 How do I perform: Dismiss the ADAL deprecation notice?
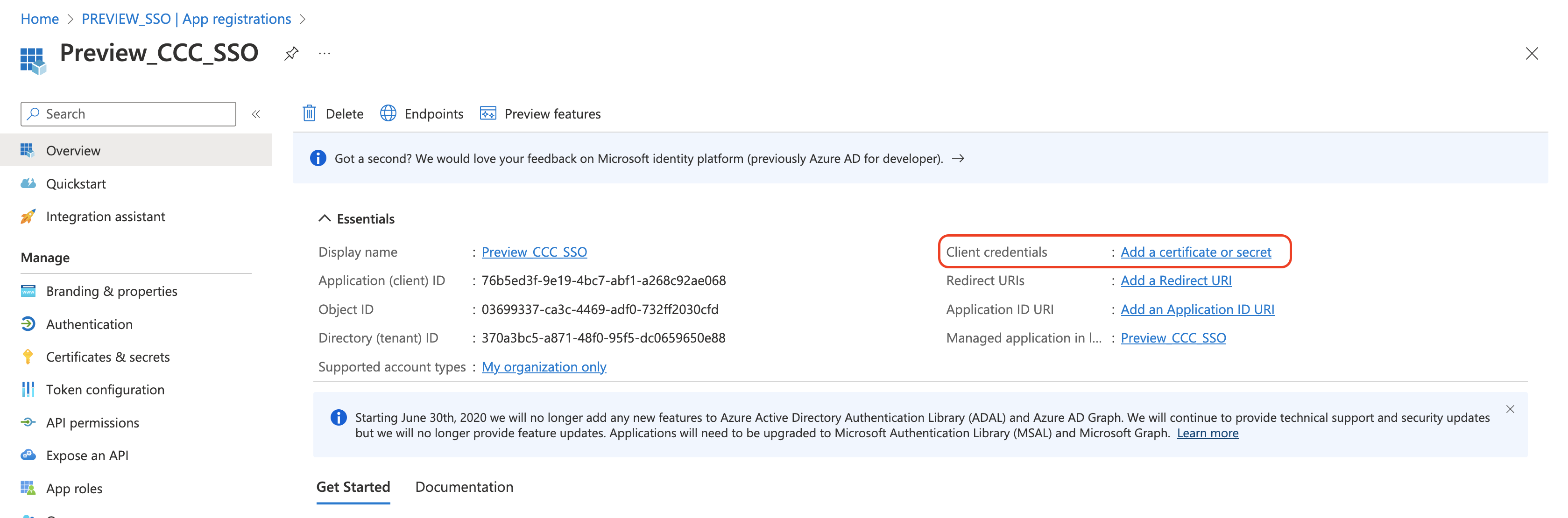click(x=1510, y=409)
